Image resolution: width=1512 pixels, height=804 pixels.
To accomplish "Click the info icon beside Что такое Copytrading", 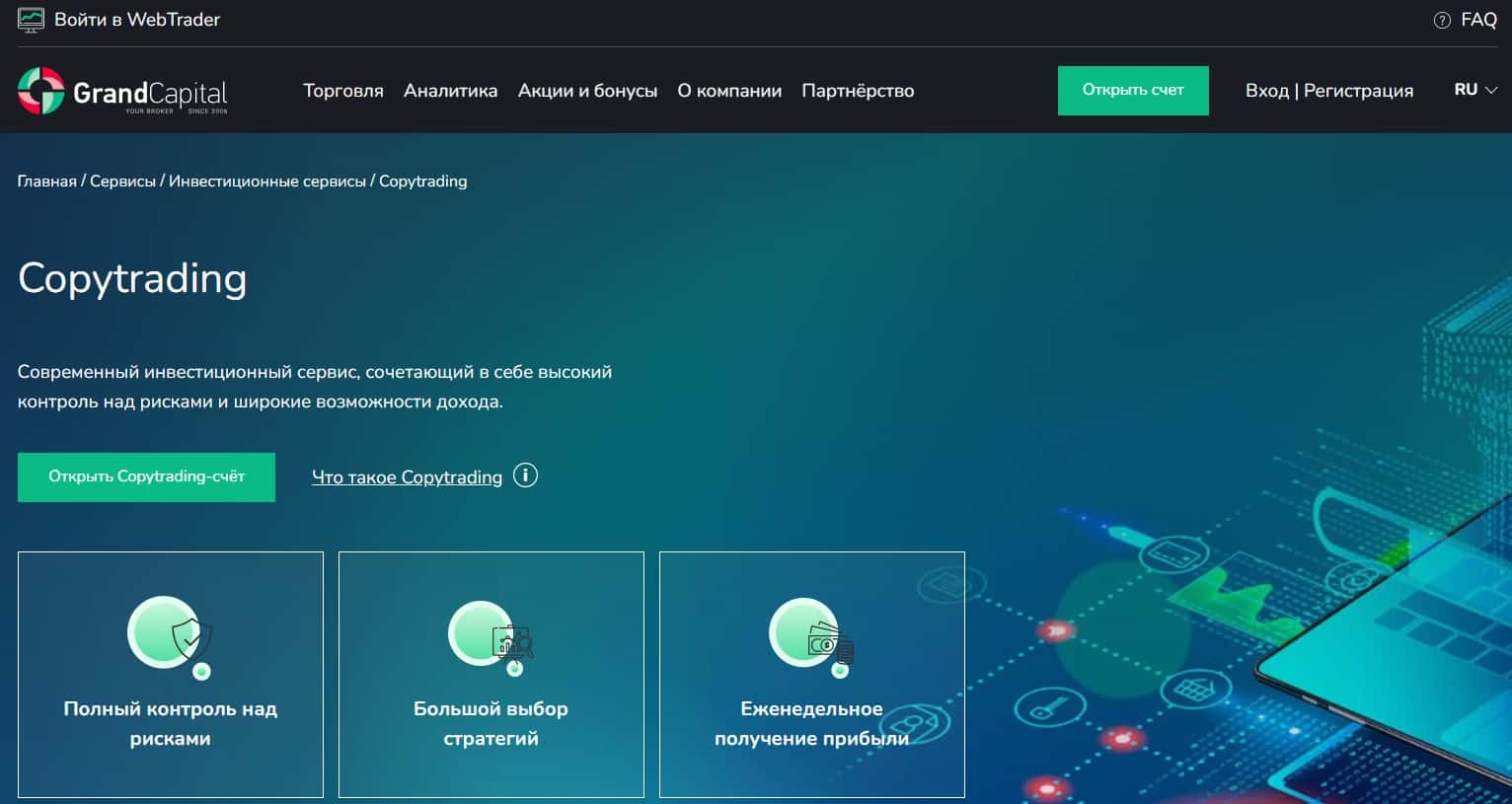I will [x=526, y=475].
